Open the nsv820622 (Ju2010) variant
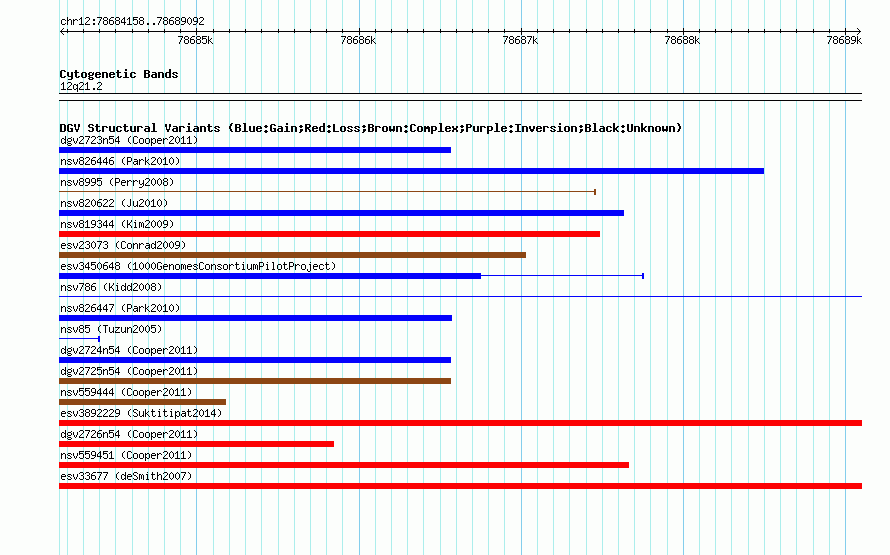Screen dimensions: 890x555 pos(114,203)
